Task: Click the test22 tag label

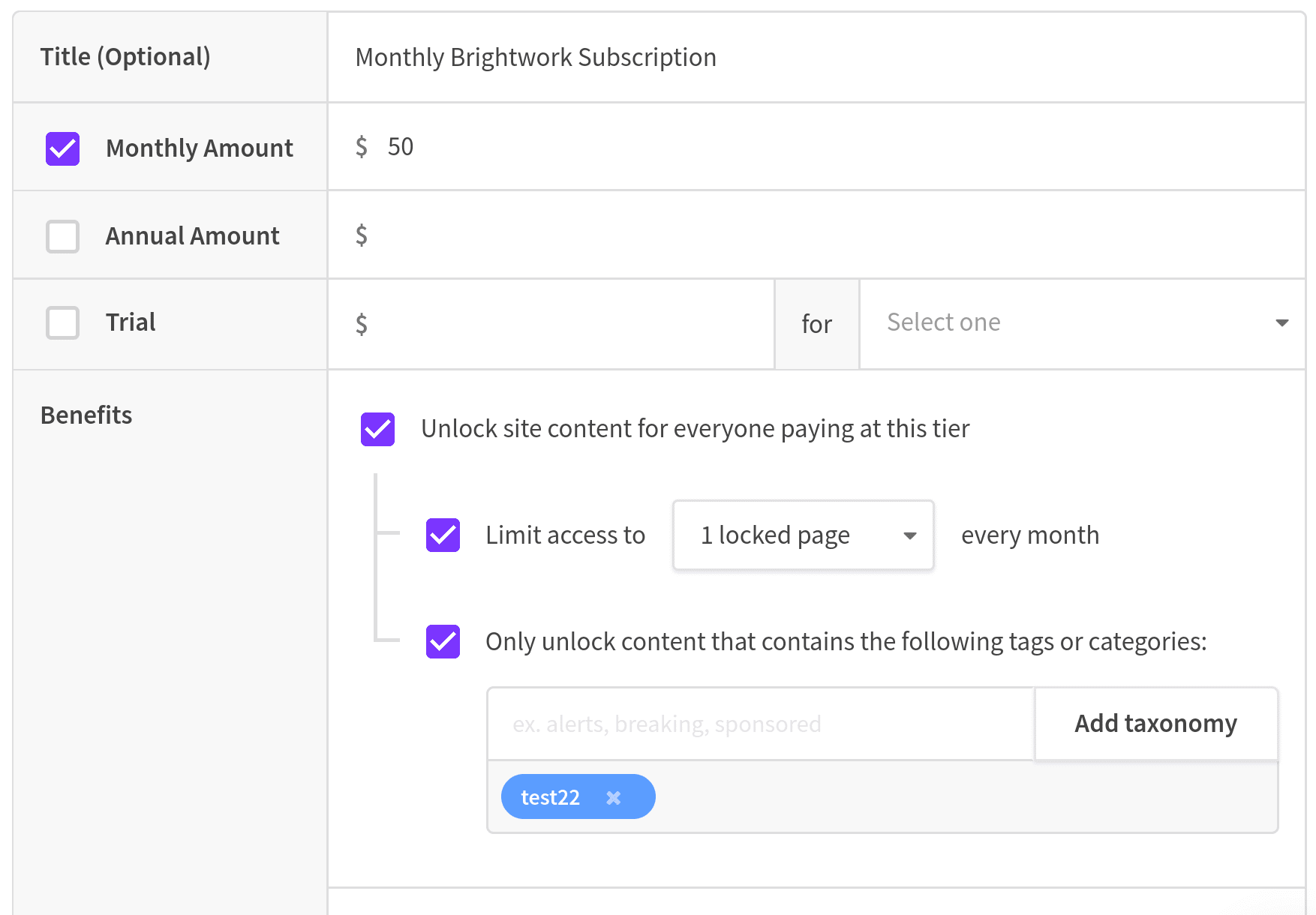Action: click(x=550, y=797)
